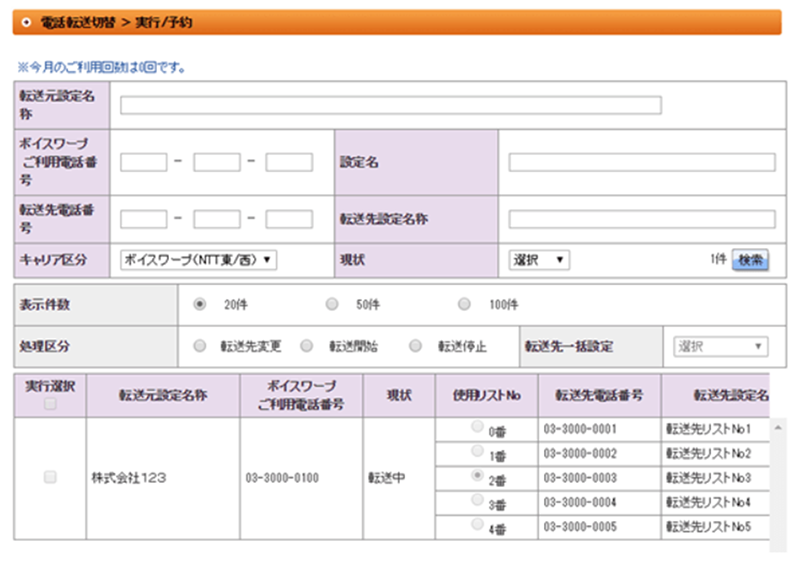Screen dimensions: 801x561
Task: Click the 転送元設定名称 column header
Action: coord(163,395)
